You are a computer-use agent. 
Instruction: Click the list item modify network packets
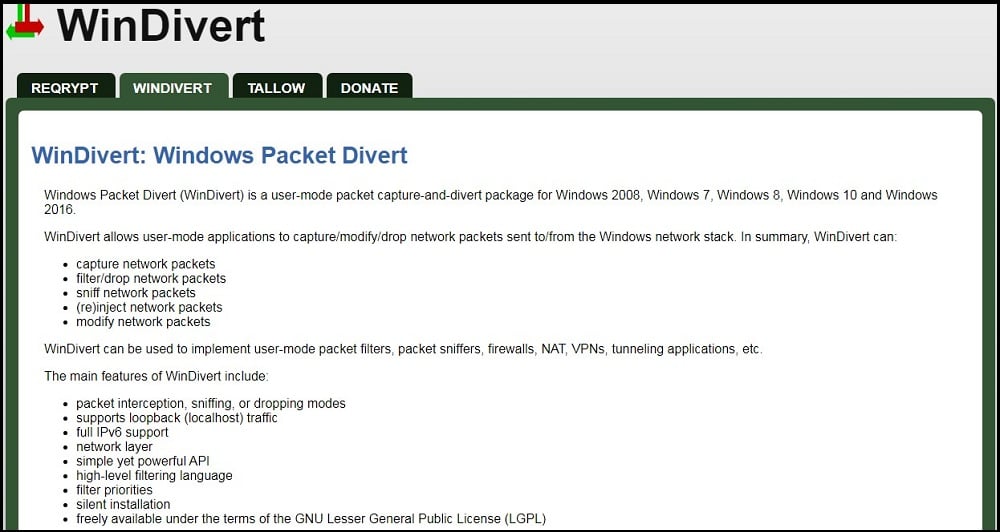(x=143, y=322)
